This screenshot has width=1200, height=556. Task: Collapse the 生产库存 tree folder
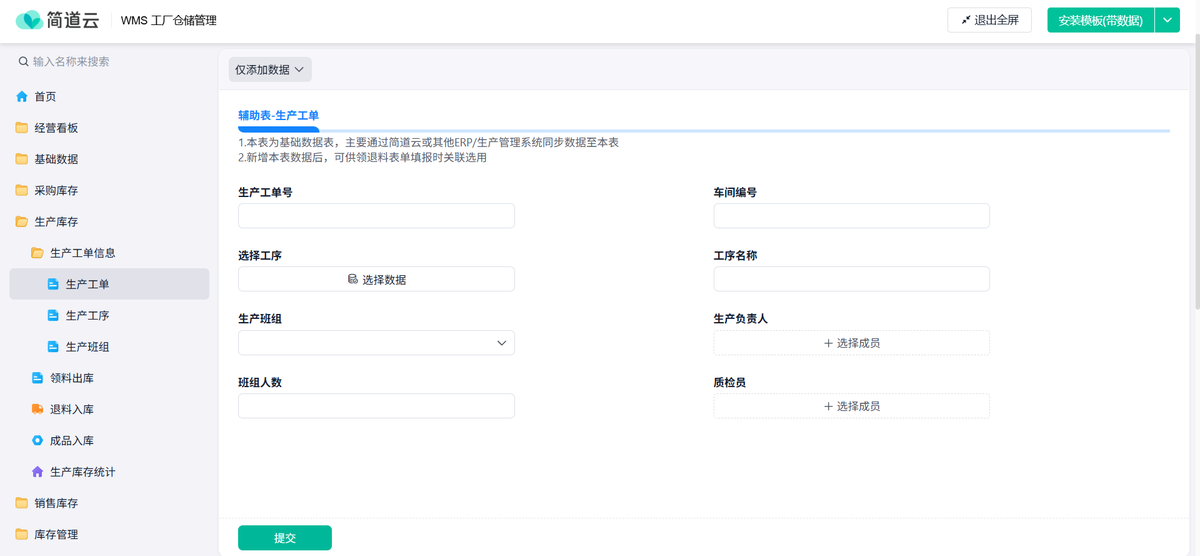[x=22, y=222]
